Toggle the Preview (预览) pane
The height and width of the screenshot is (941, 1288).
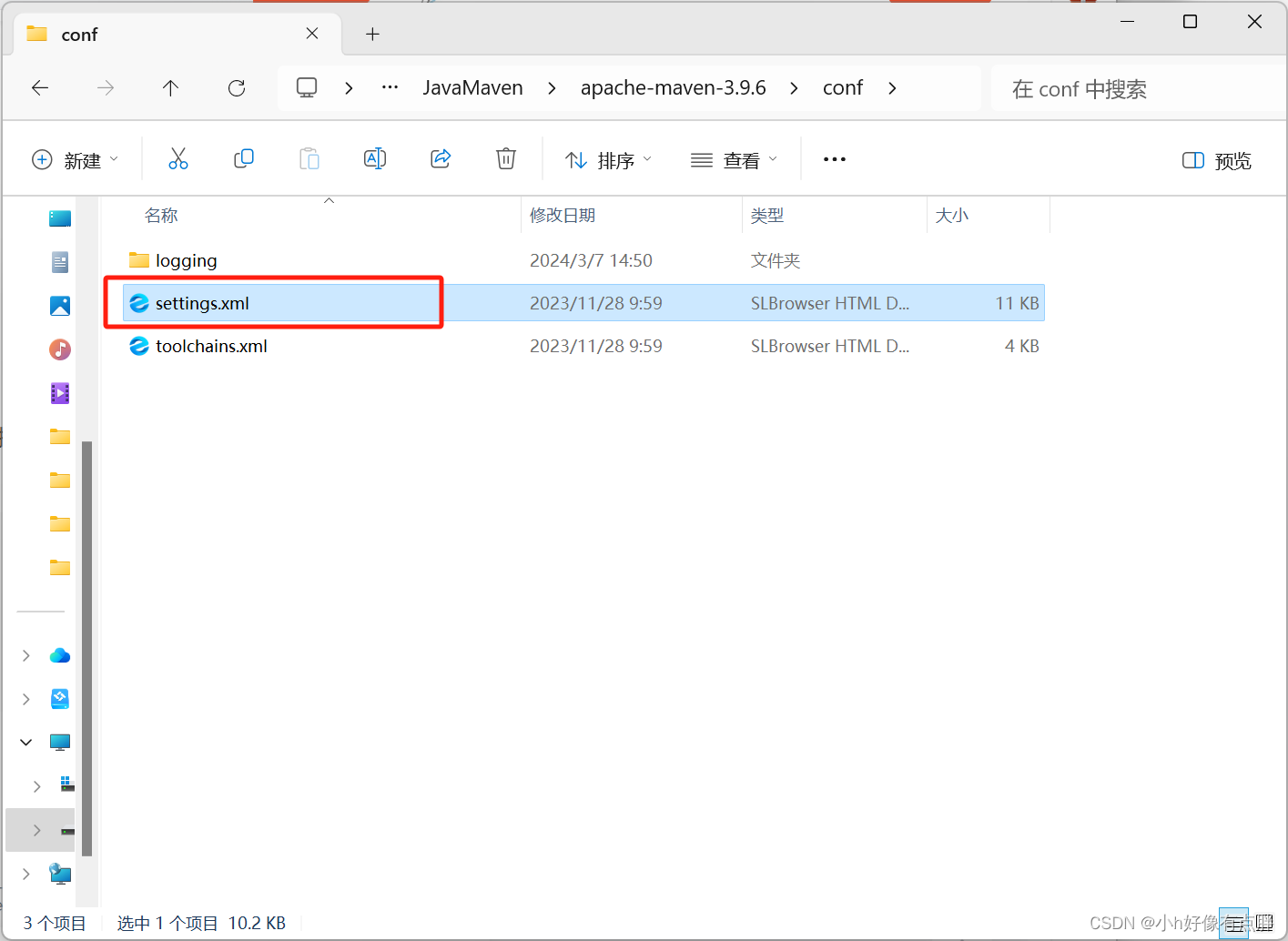pyautogui.click(x=1217, y=160)
